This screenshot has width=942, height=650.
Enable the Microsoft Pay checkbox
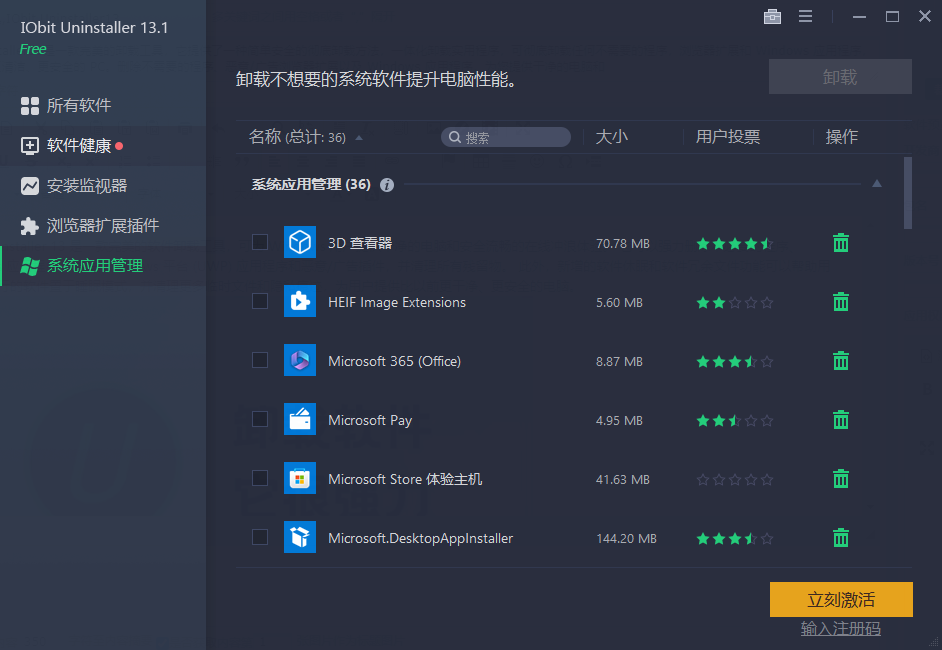pyautogui.click(x=260, y=419)
